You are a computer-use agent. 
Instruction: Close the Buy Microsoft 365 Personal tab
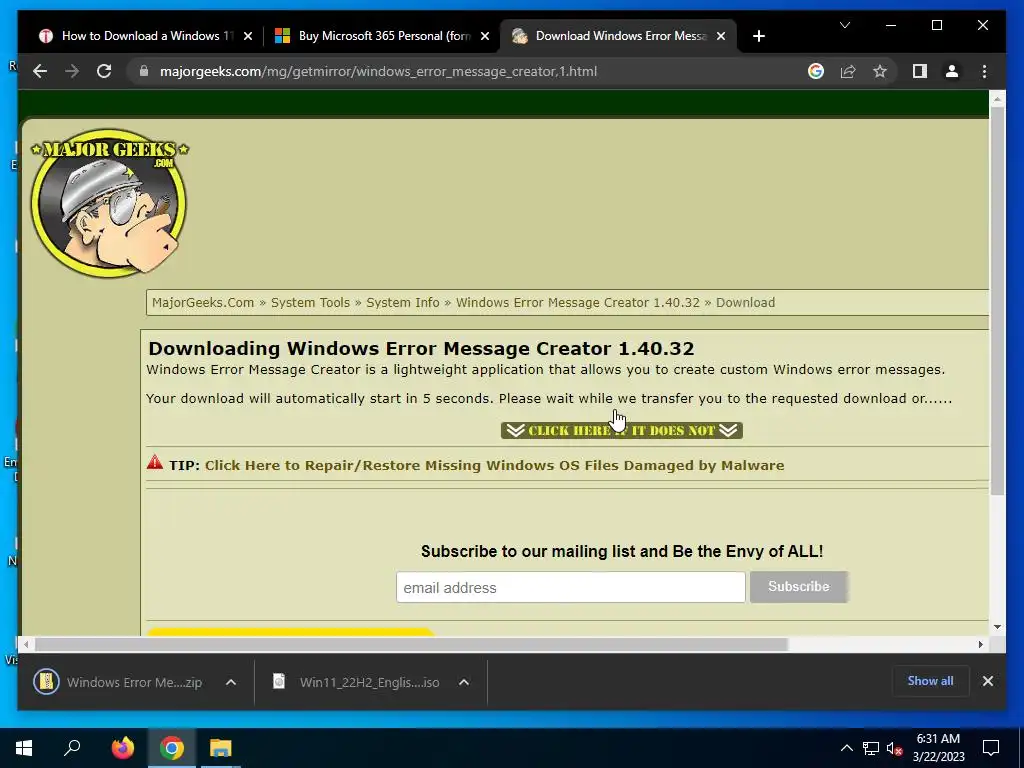(x=485, y=36)
